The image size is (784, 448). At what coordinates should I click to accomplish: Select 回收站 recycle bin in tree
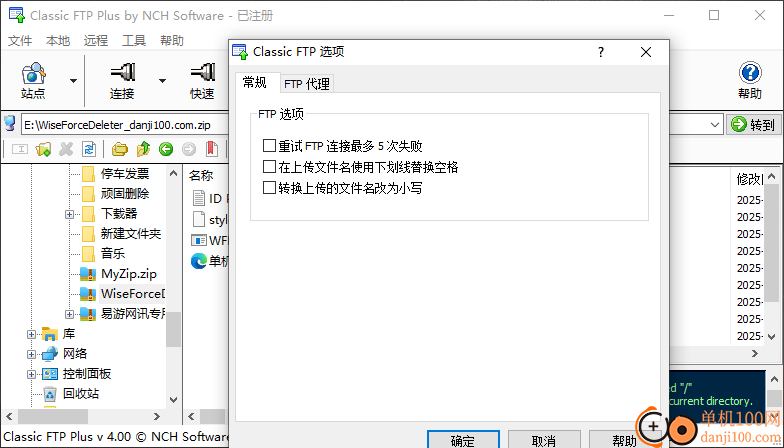tap(80, 394)
